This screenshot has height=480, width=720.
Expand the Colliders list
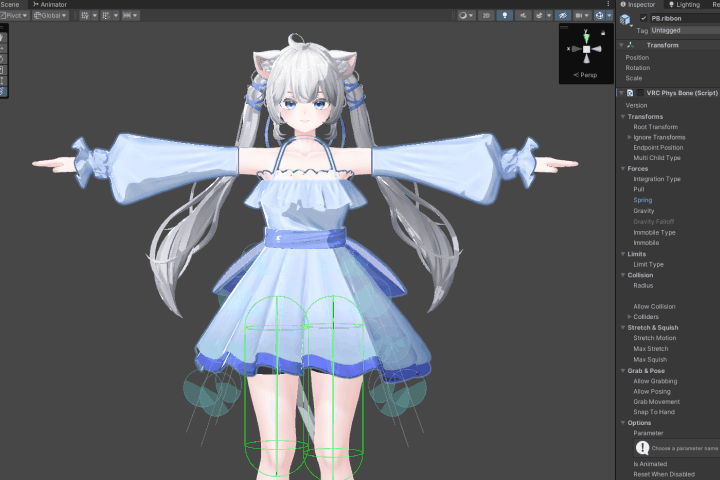click(629, 317)
